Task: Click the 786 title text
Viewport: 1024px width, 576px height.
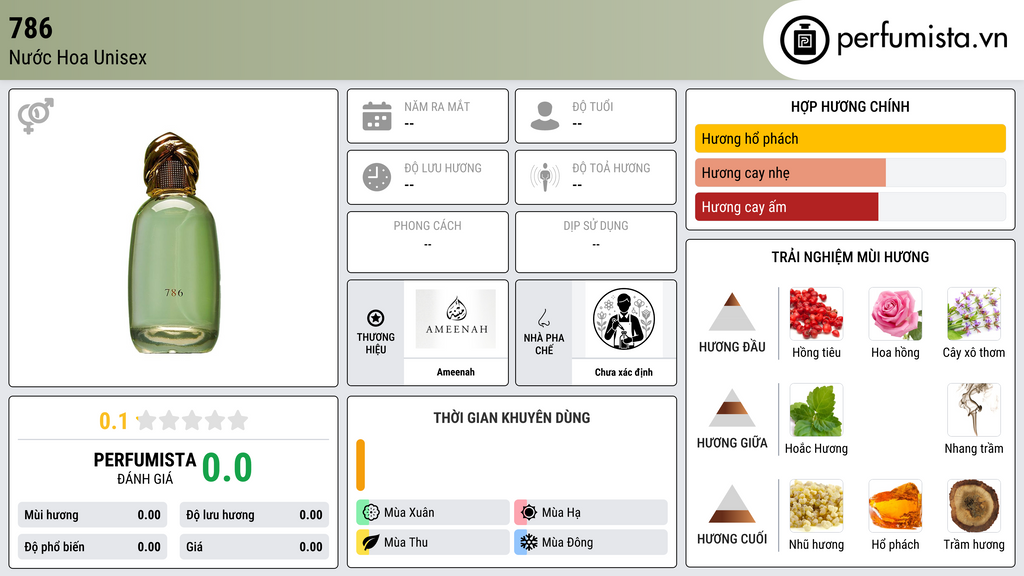Action: click(31, 28)
